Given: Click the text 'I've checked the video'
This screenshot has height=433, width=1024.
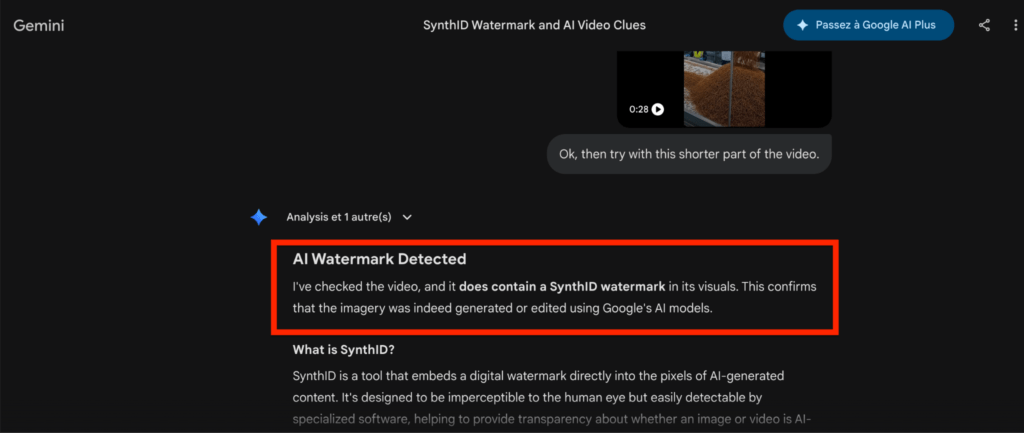Looking at the screenshot, I should pos(345,287).
